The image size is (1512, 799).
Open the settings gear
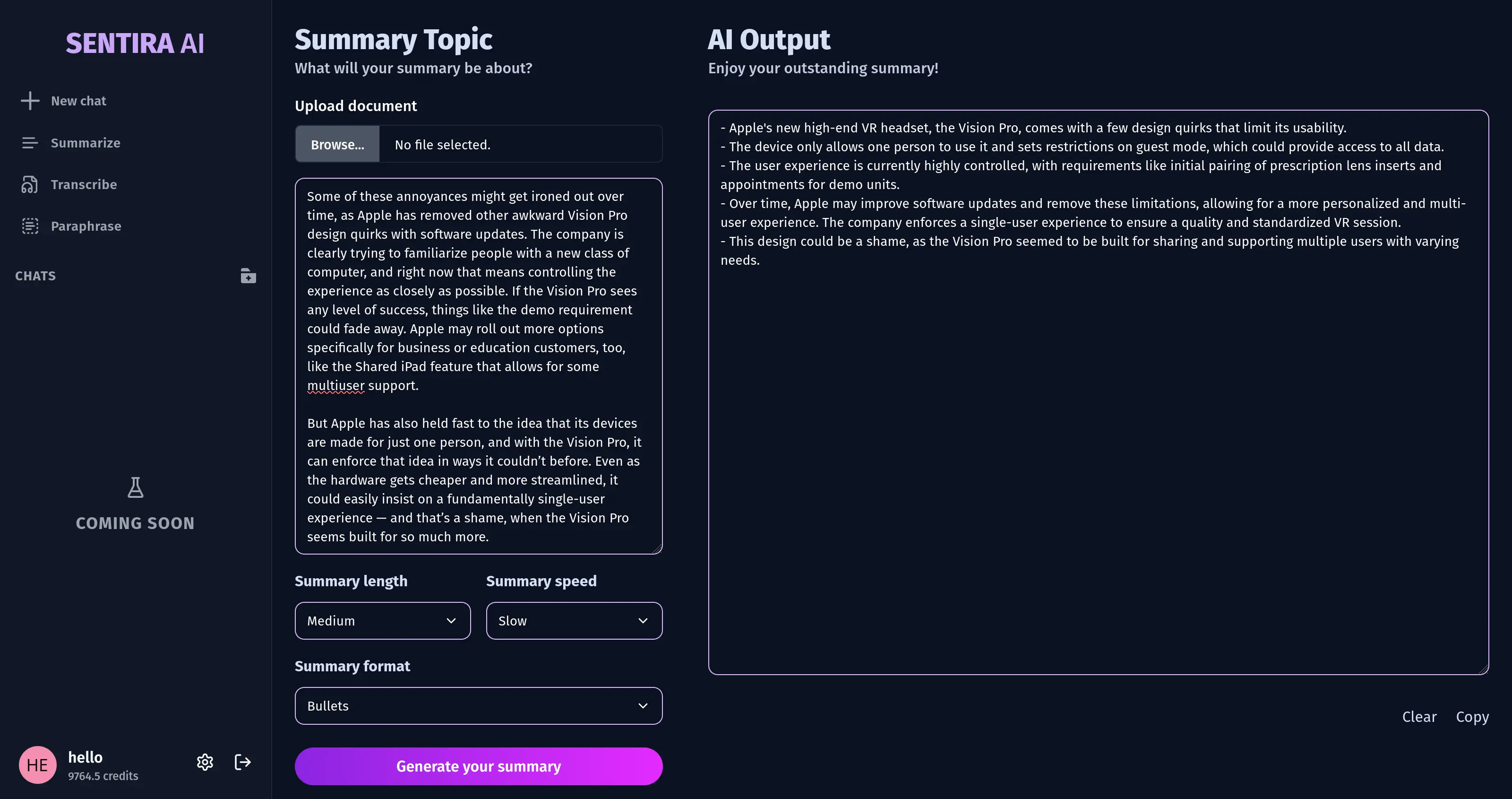(204, 762)
